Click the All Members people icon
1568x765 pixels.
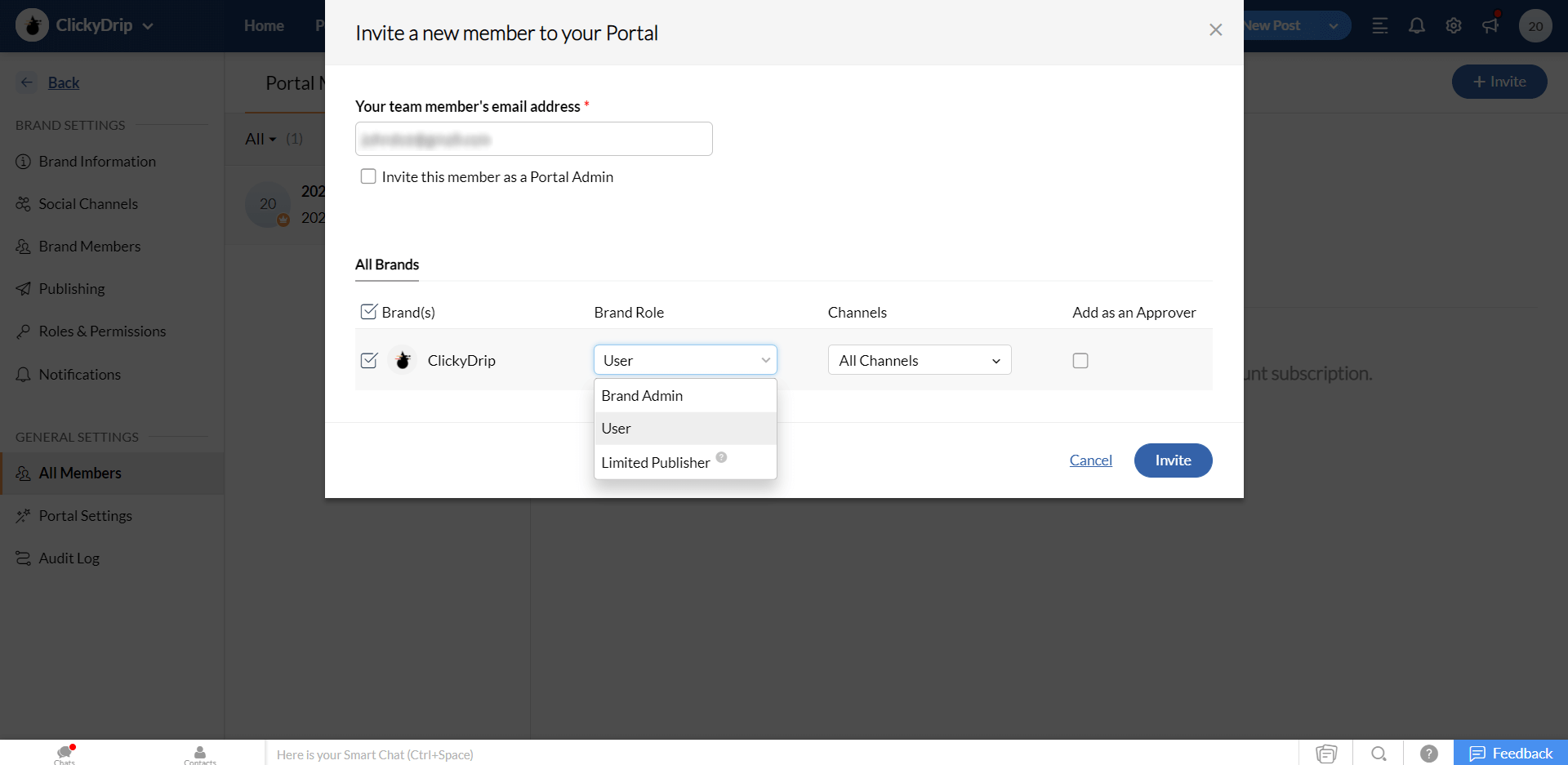coord(24,474)
